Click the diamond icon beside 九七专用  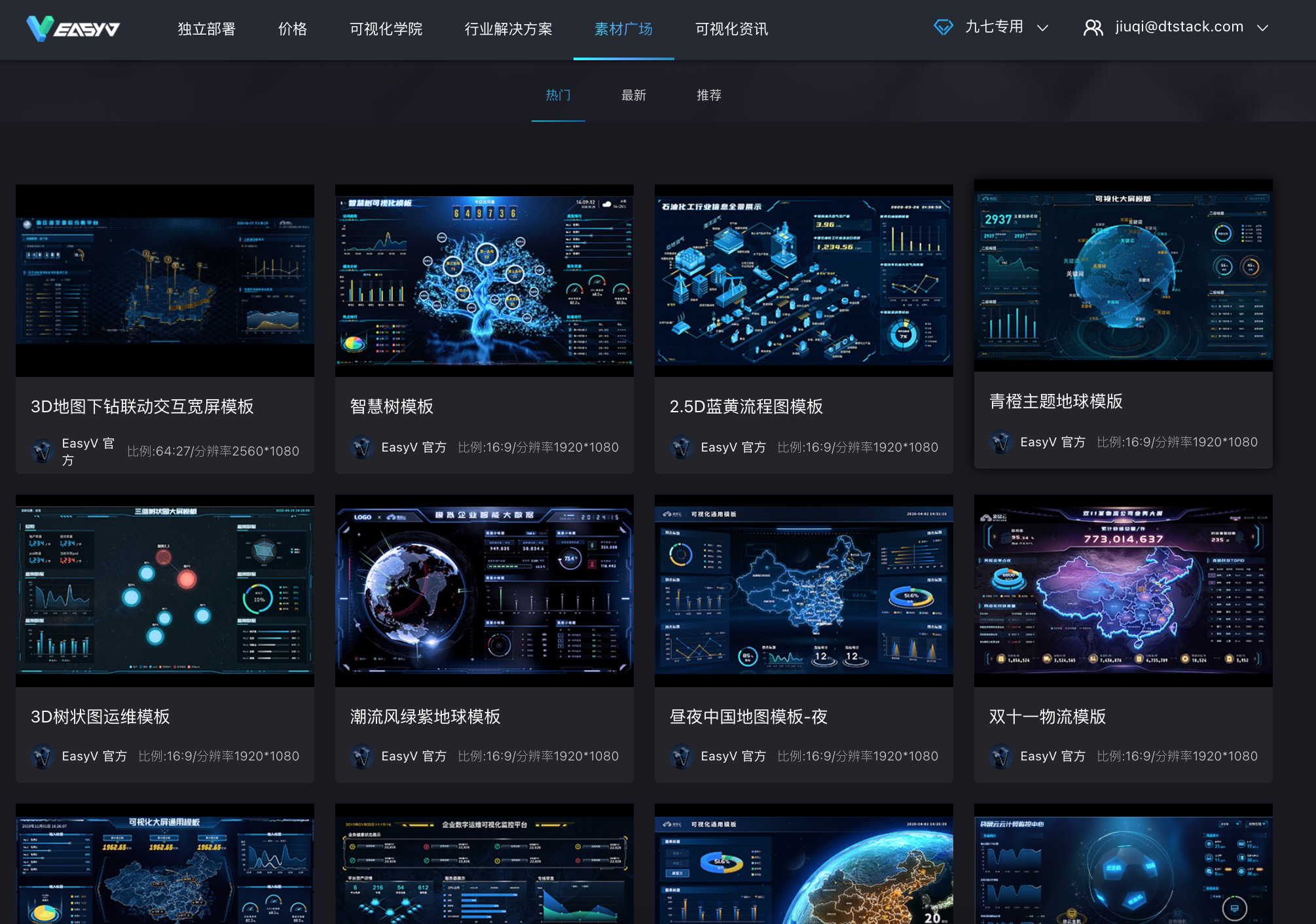943,27
